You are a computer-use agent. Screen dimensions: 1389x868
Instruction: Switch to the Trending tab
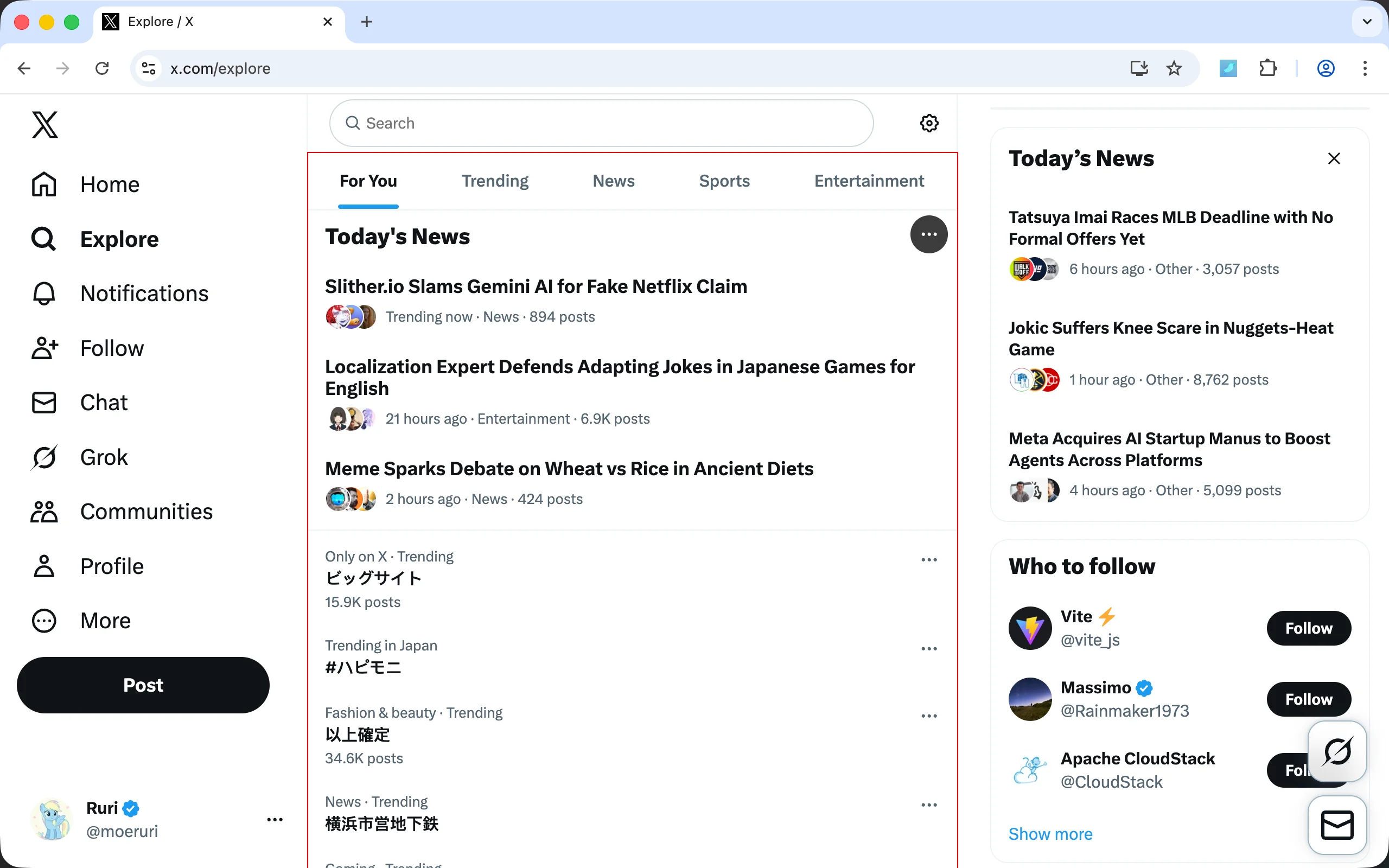pyautogui.click(x=495, y=181)
